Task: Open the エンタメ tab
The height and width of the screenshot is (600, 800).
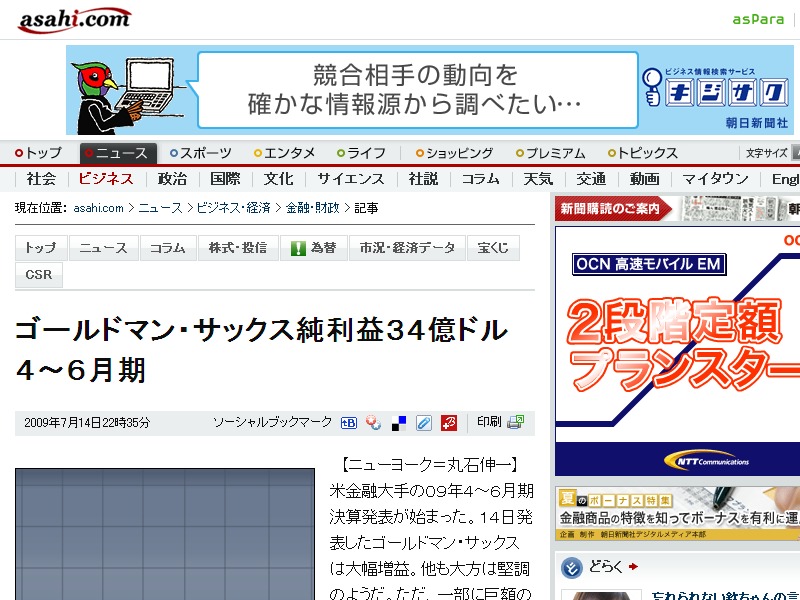Action: point(285,153)
